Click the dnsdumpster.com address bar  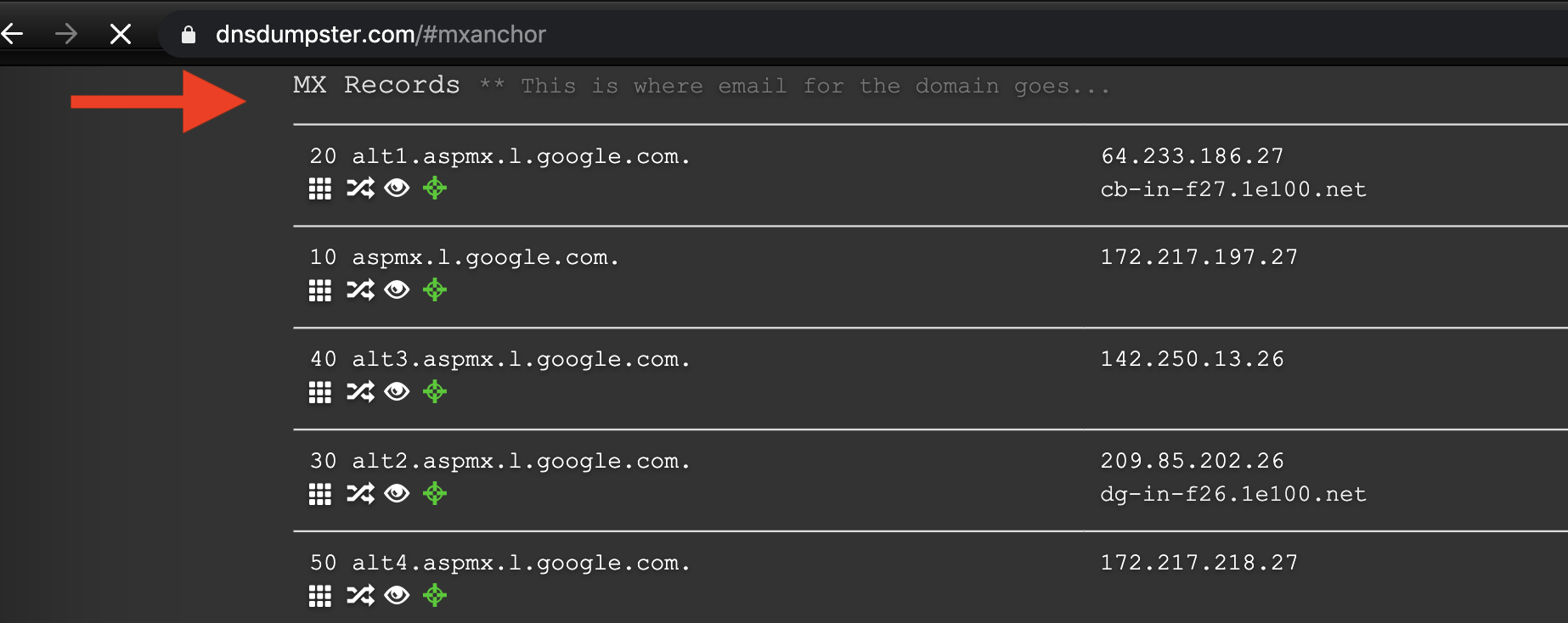(x=381, y=34)
